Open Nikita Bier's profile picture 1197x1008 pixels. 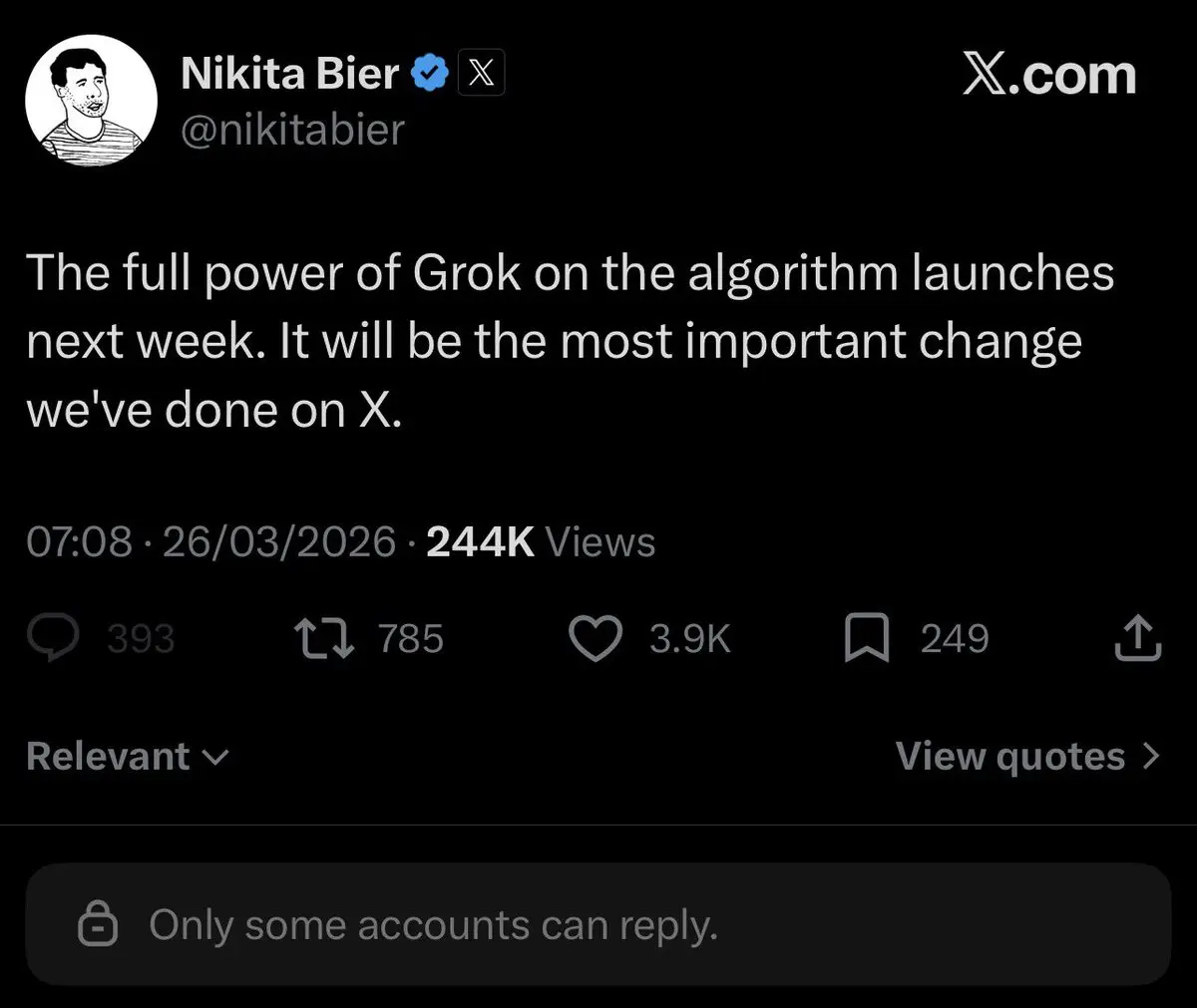(x=90, y=103)
